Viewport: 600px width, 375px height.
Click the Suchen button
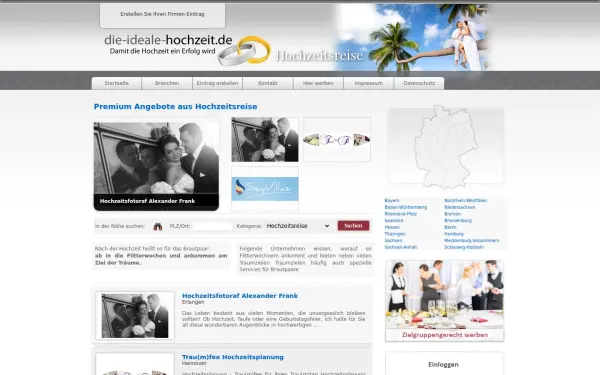click(x=353, y=226)
